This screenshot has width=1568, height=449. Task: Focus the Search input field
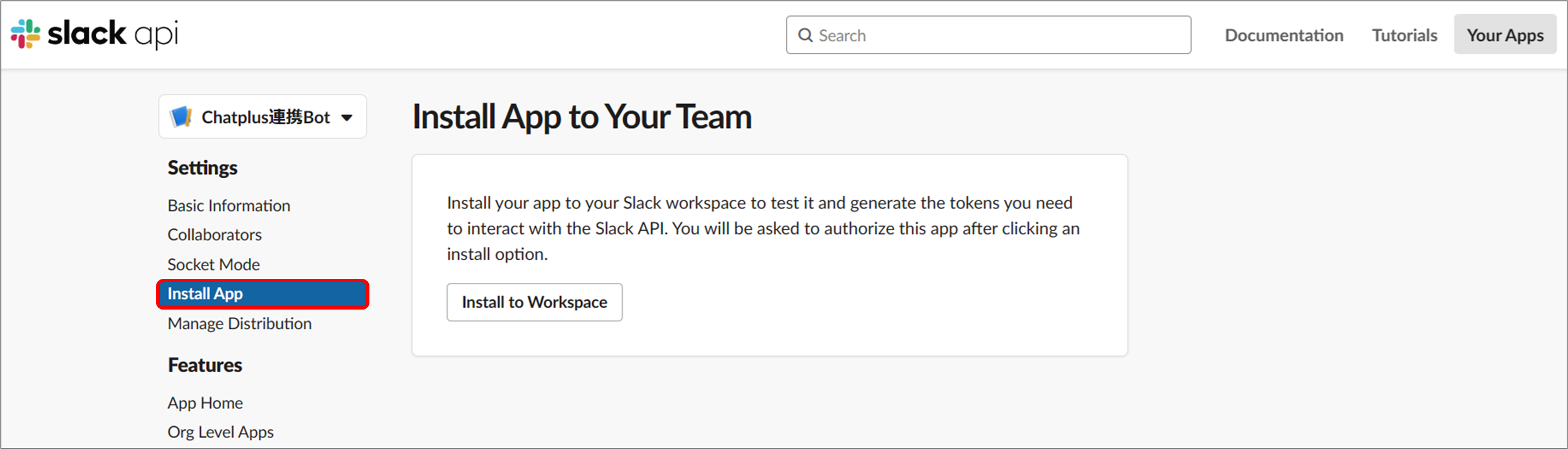pyautogui.click(x=988, y=36)
